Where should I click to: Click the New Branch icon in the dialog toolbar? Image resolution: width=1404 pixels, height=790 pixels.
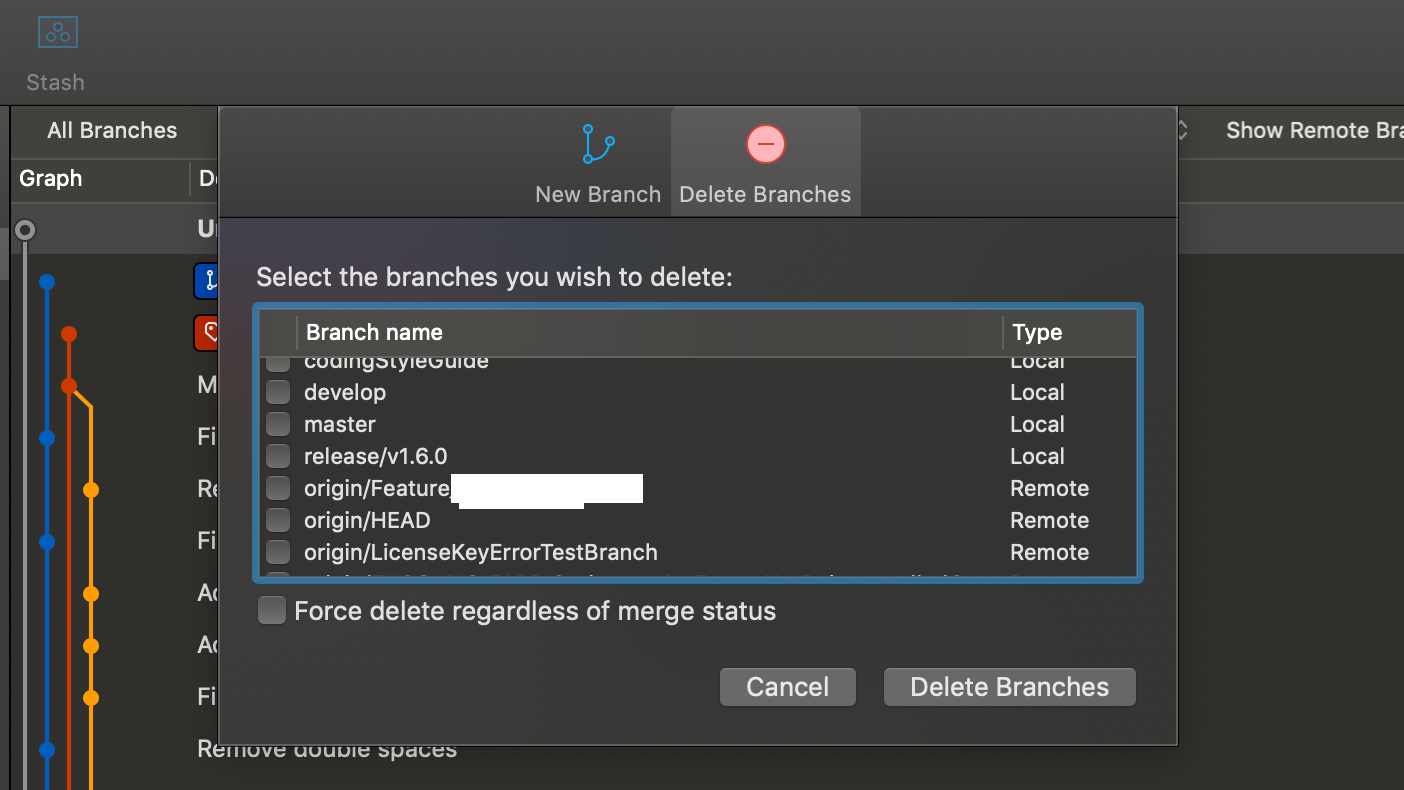[597, 144]
